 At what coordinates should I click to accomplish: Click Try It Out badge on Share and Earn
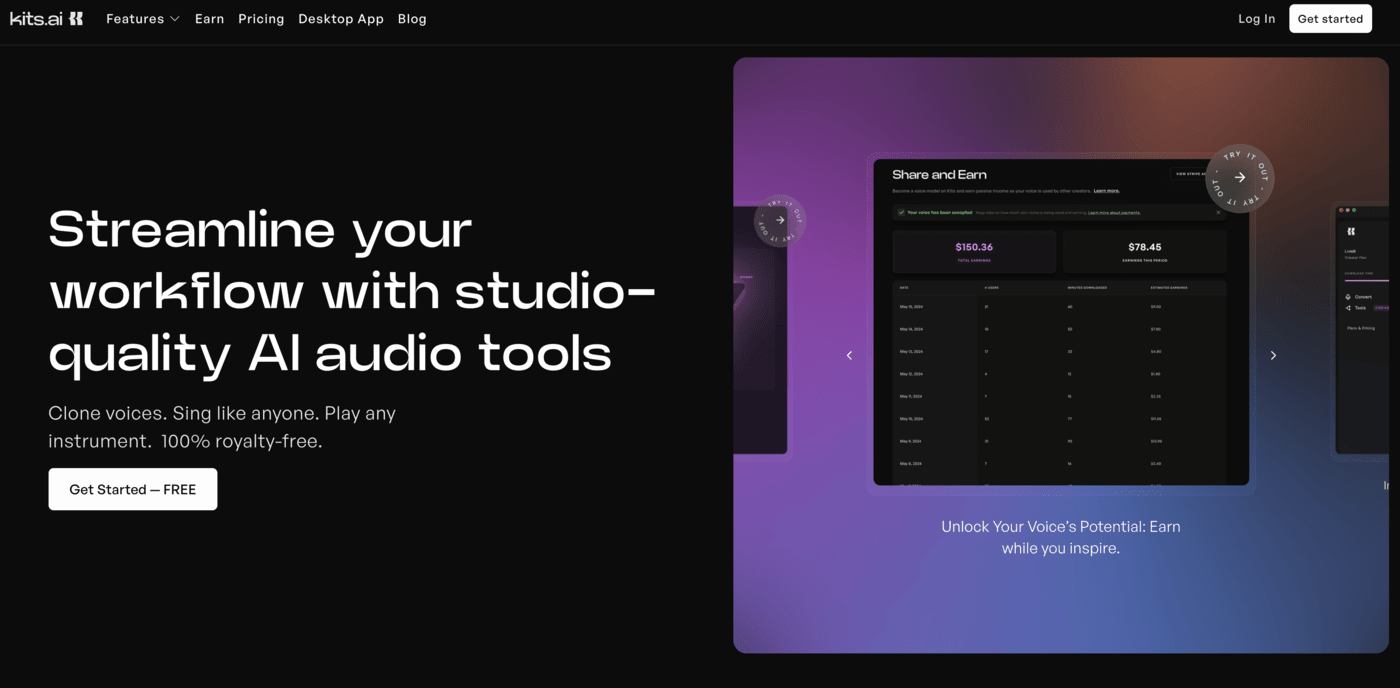pyautogui.click(x=1239, y=178)
